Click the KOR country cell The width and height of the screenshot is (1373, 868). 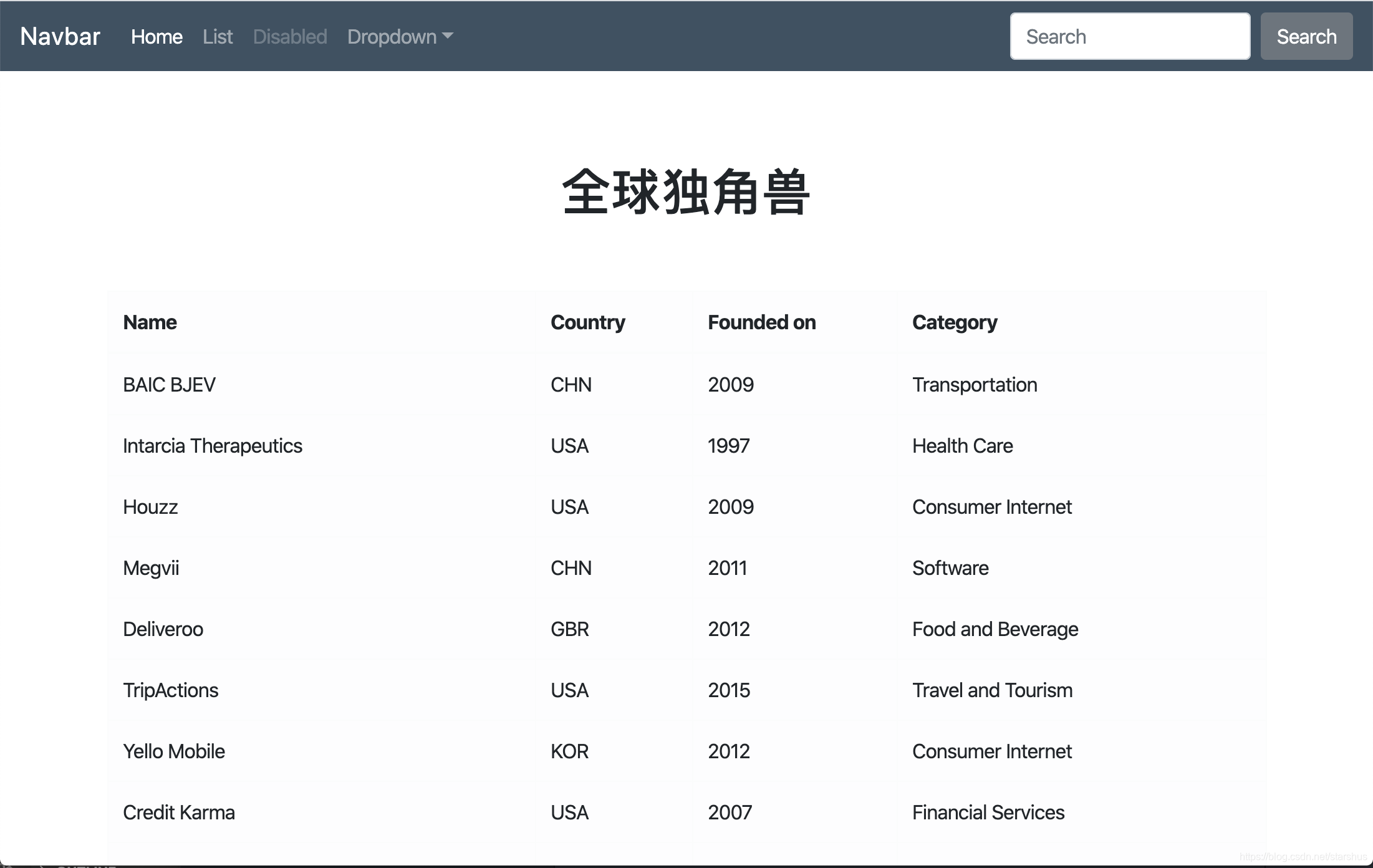(569, 751)
